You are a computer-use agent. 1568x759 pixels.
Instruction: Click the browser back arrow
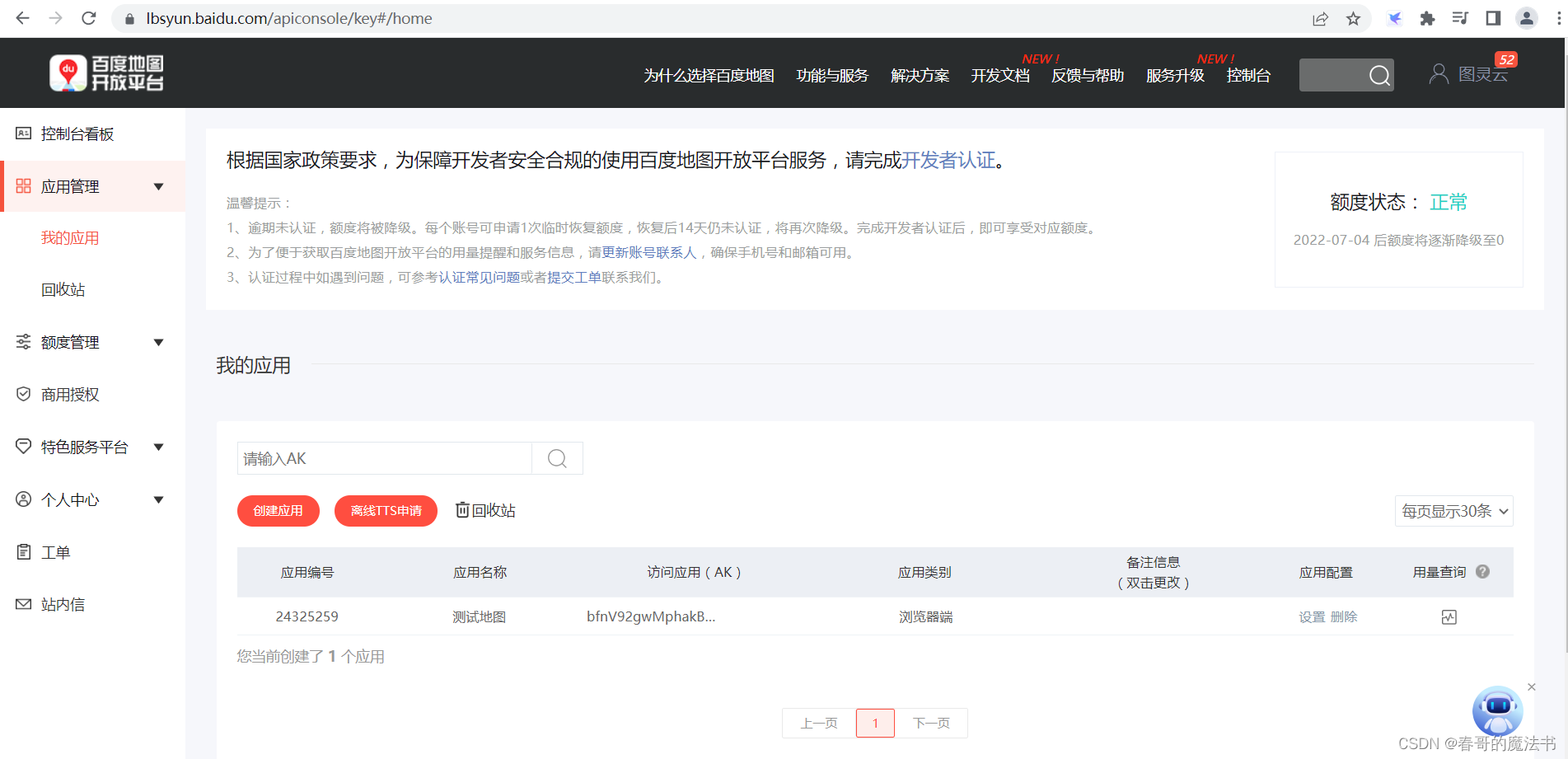click(x=22, y=18)
